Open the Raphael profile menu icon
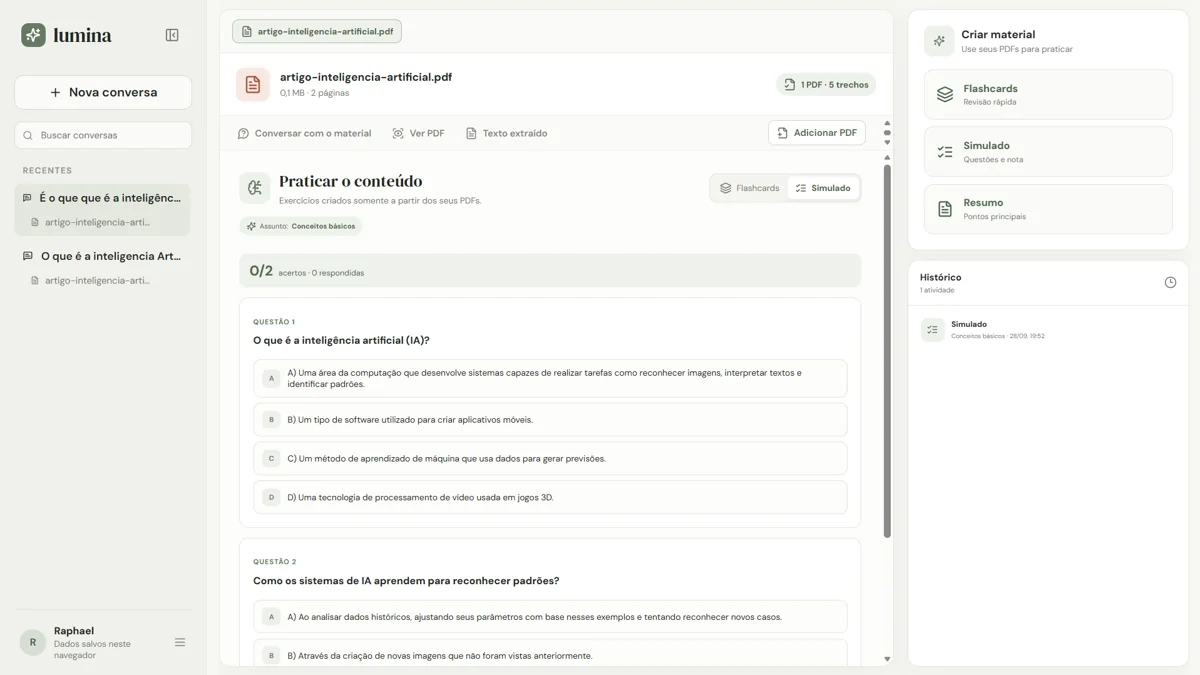The image size is (1200, 675). [180, 642]
